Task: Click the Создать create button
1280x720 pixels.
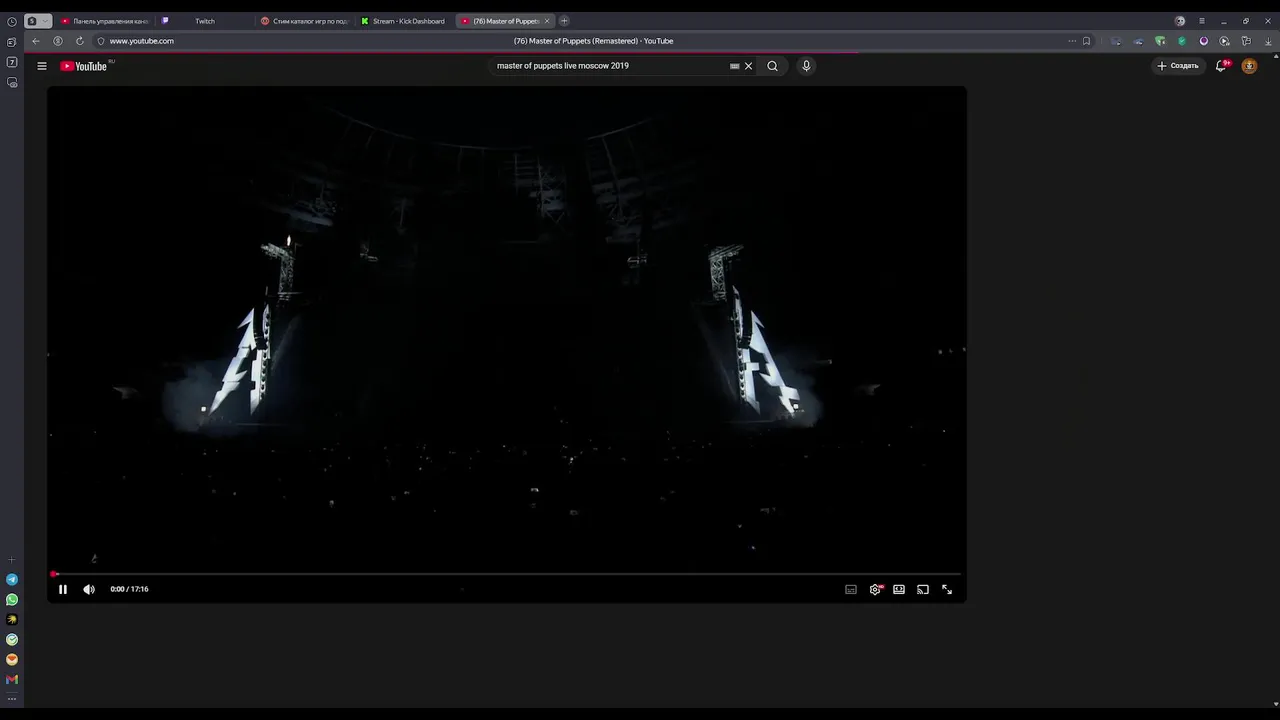Action: [1178, 66]
